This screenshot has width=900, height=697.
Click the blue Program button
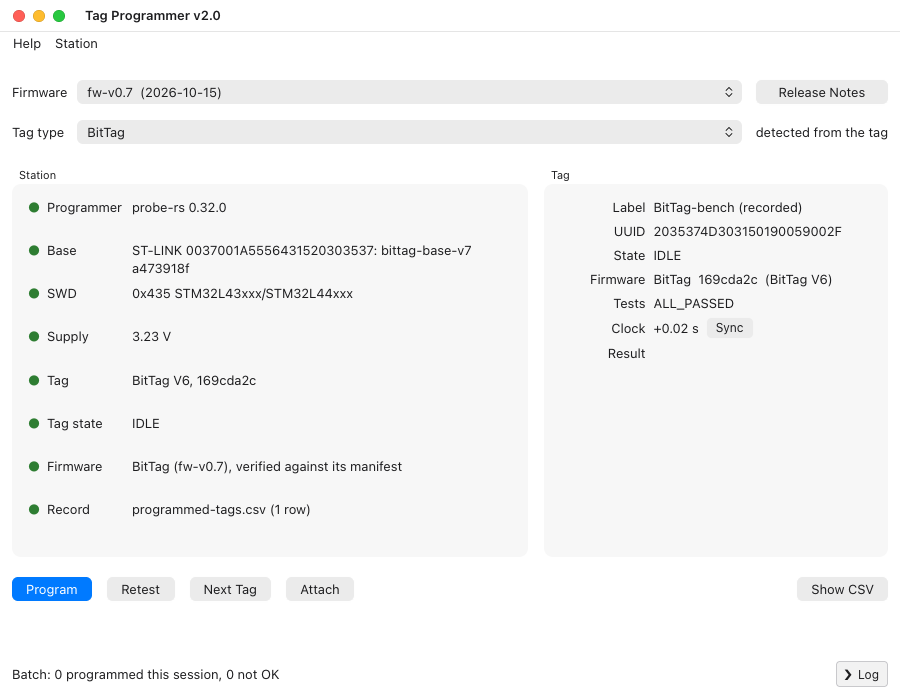tap(52, 589)
